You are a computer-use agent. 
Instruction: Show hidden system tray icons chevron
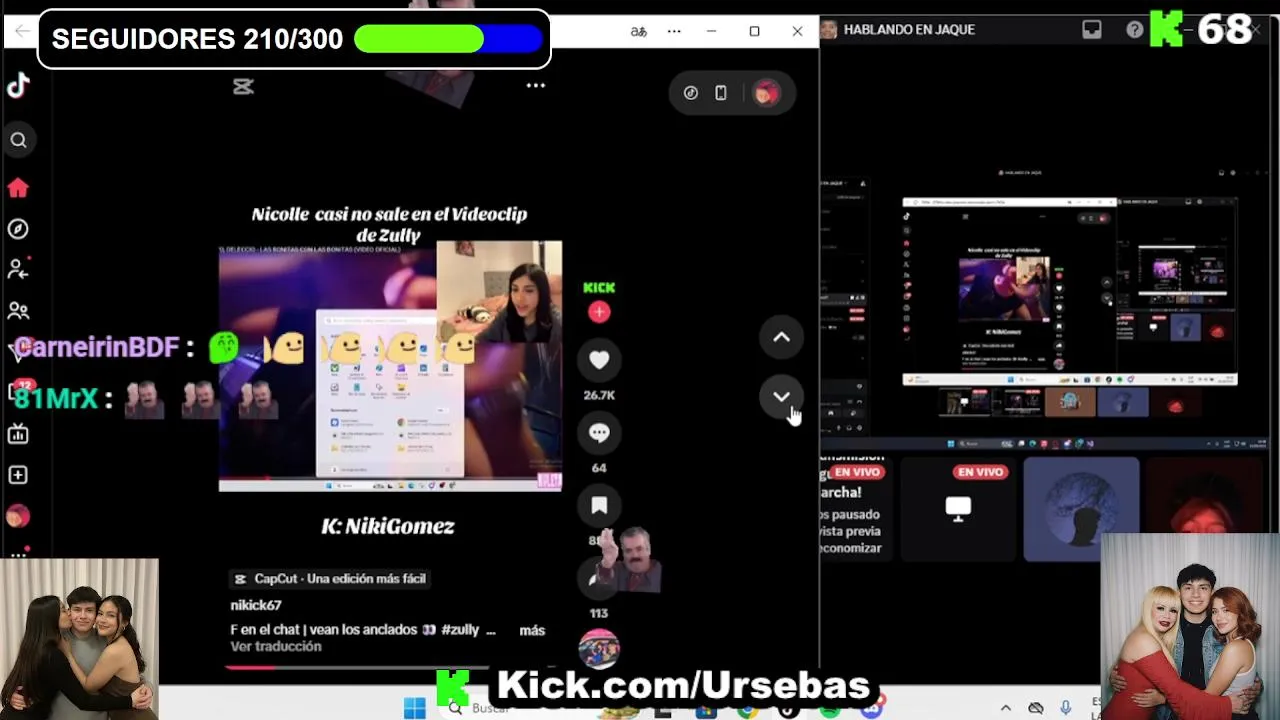tap(1005, 708)
